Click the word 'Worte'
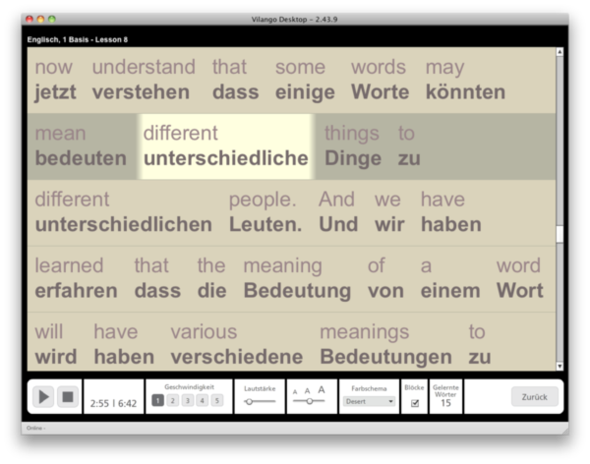 click(x=380, y=92)
